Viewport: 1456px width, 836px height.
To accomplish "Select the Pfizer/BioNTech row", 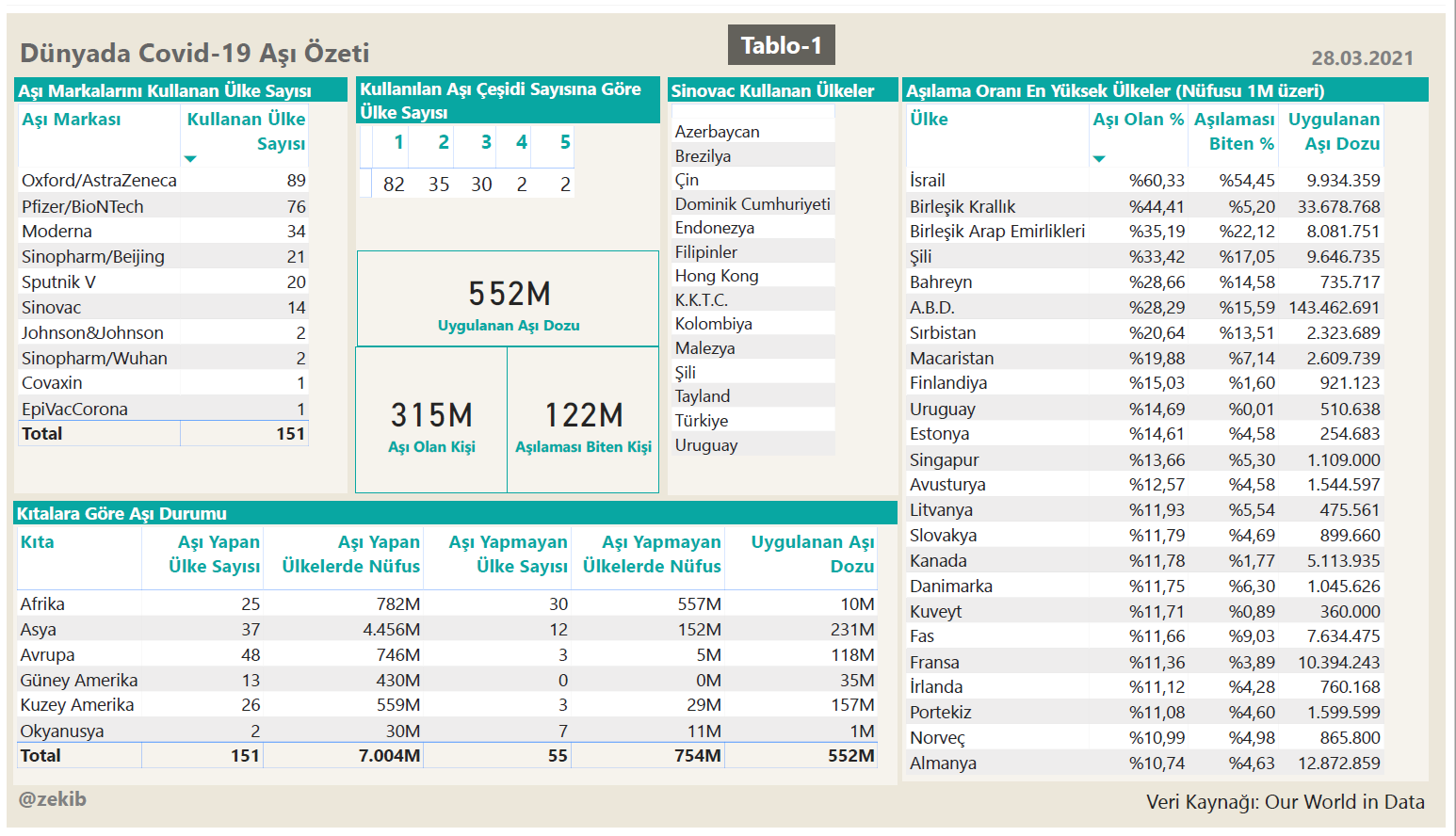I will 163,206.
